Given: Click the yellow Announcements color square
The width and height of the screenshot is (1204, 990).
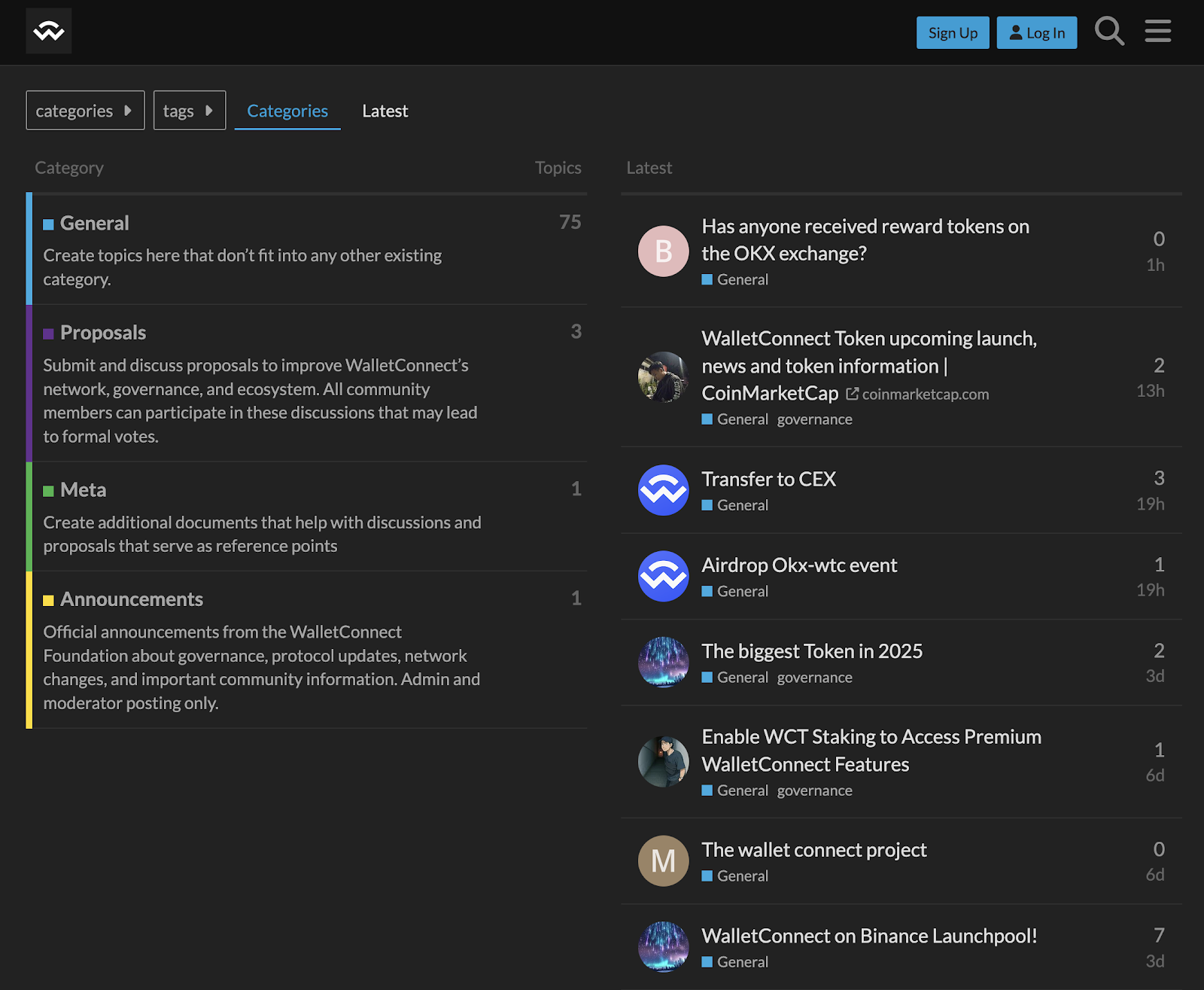Looking at the screenshot, I should click(49, 601).
